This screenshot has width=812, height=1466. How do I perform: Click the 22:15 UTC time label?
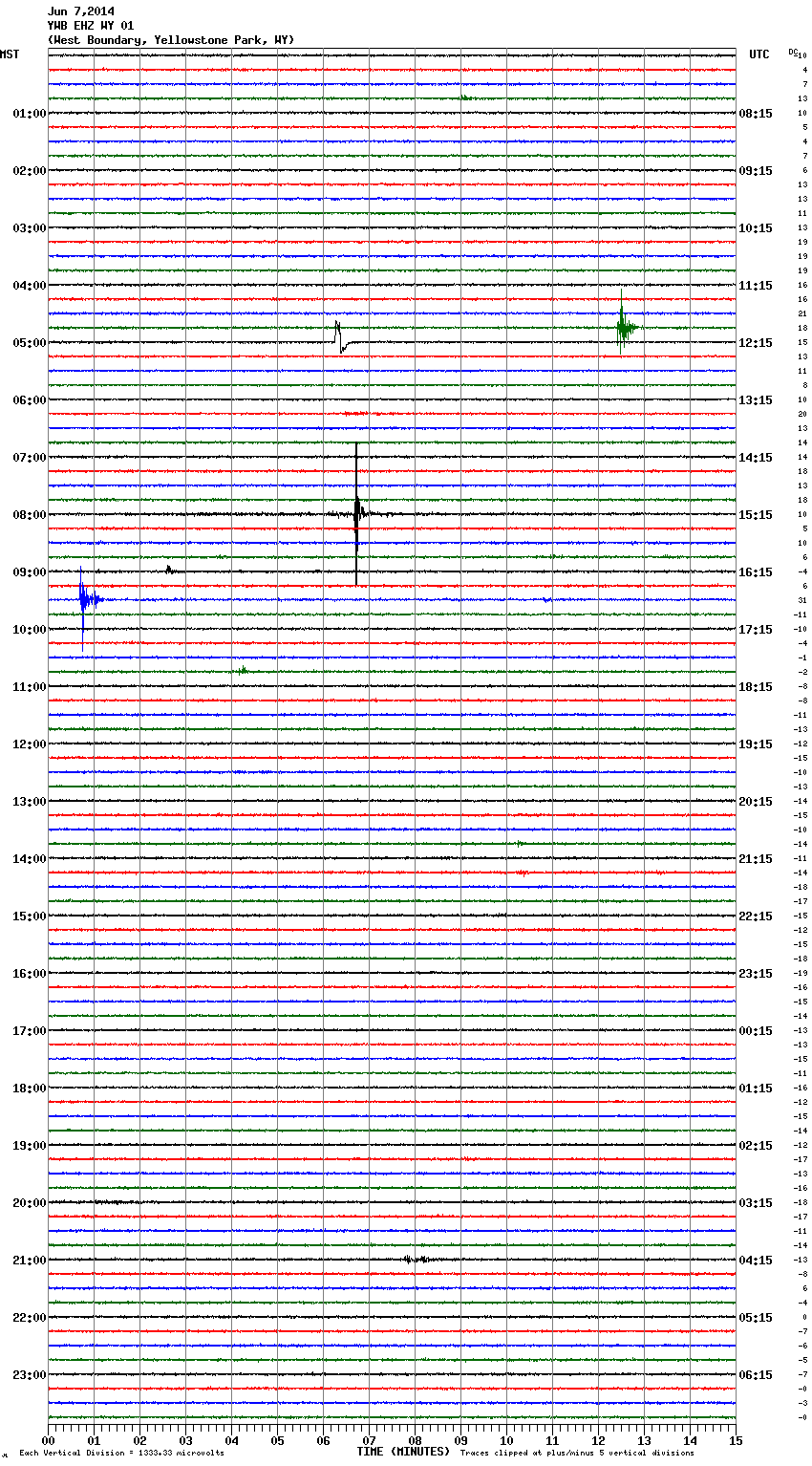[756, 916]
